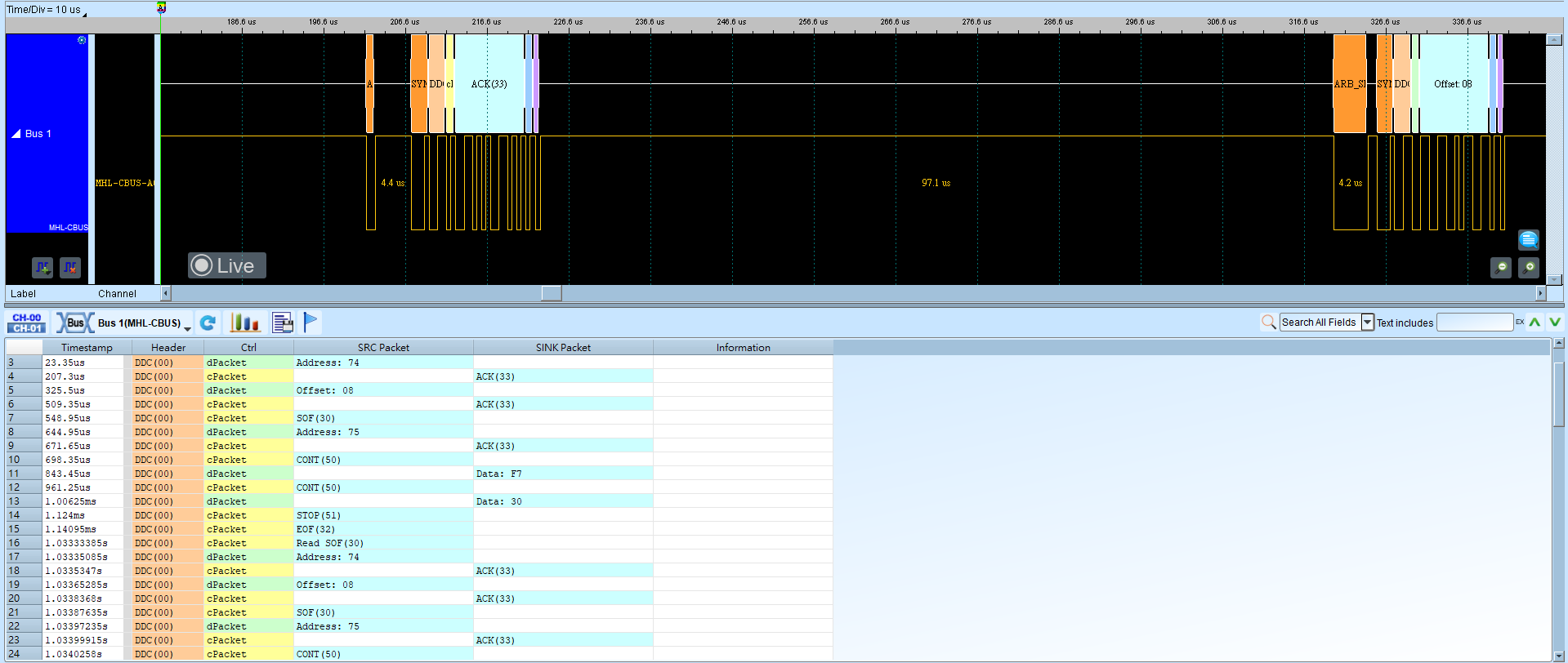Open the blue speech bubble notes icon

coord(1529,239)
